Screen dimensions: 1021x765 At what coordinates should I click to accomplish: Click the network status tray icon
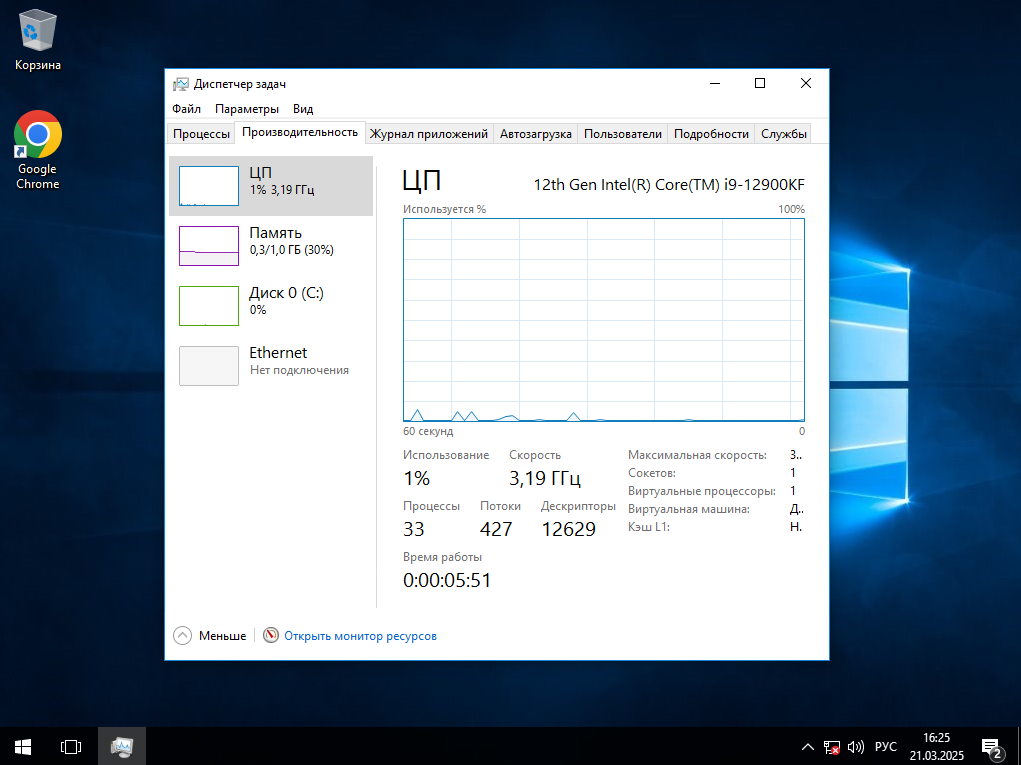coord(831,747)
